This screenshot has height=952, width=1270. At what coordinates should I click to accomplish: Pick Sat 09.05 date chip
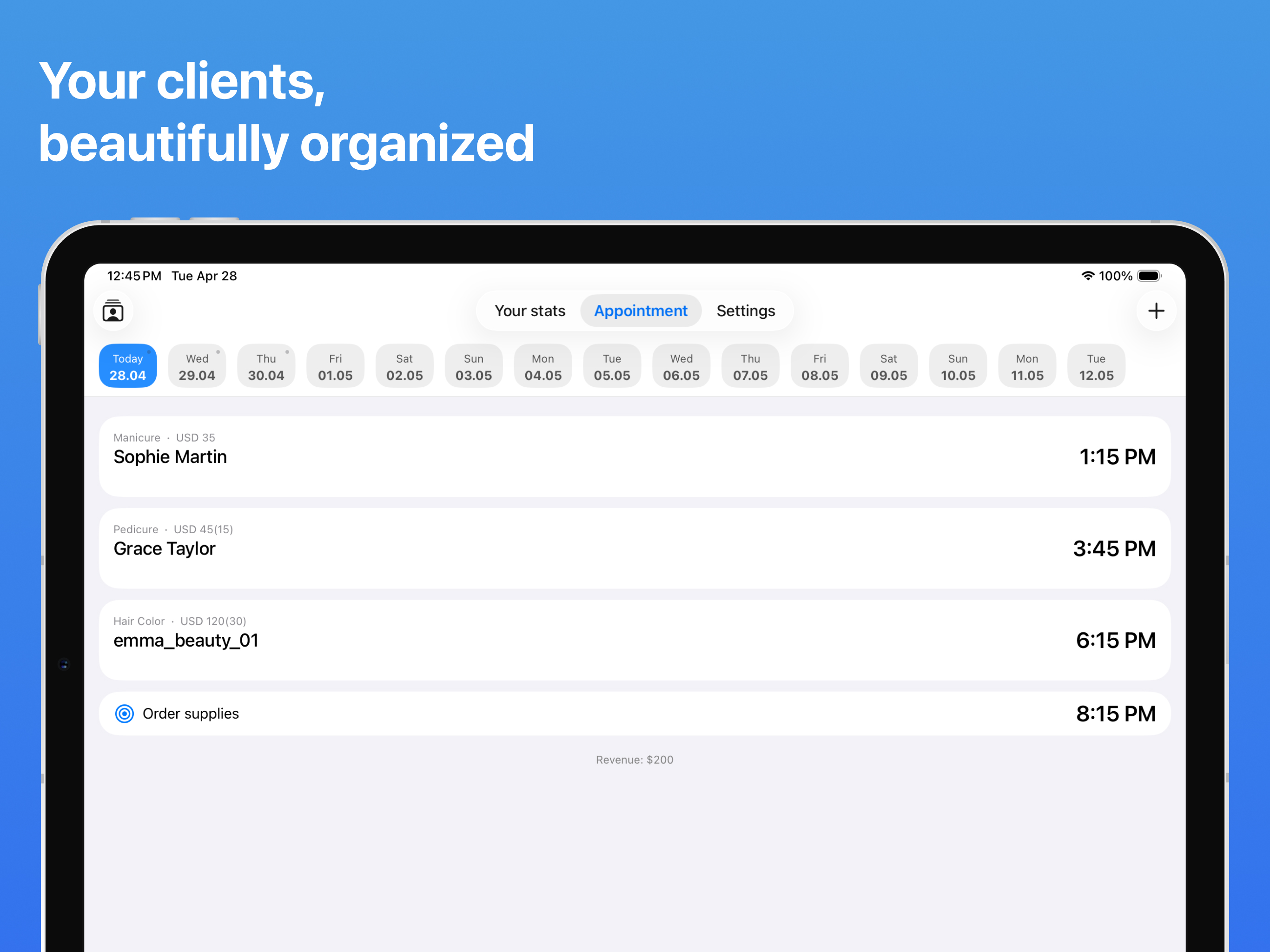tap(889, 366)
